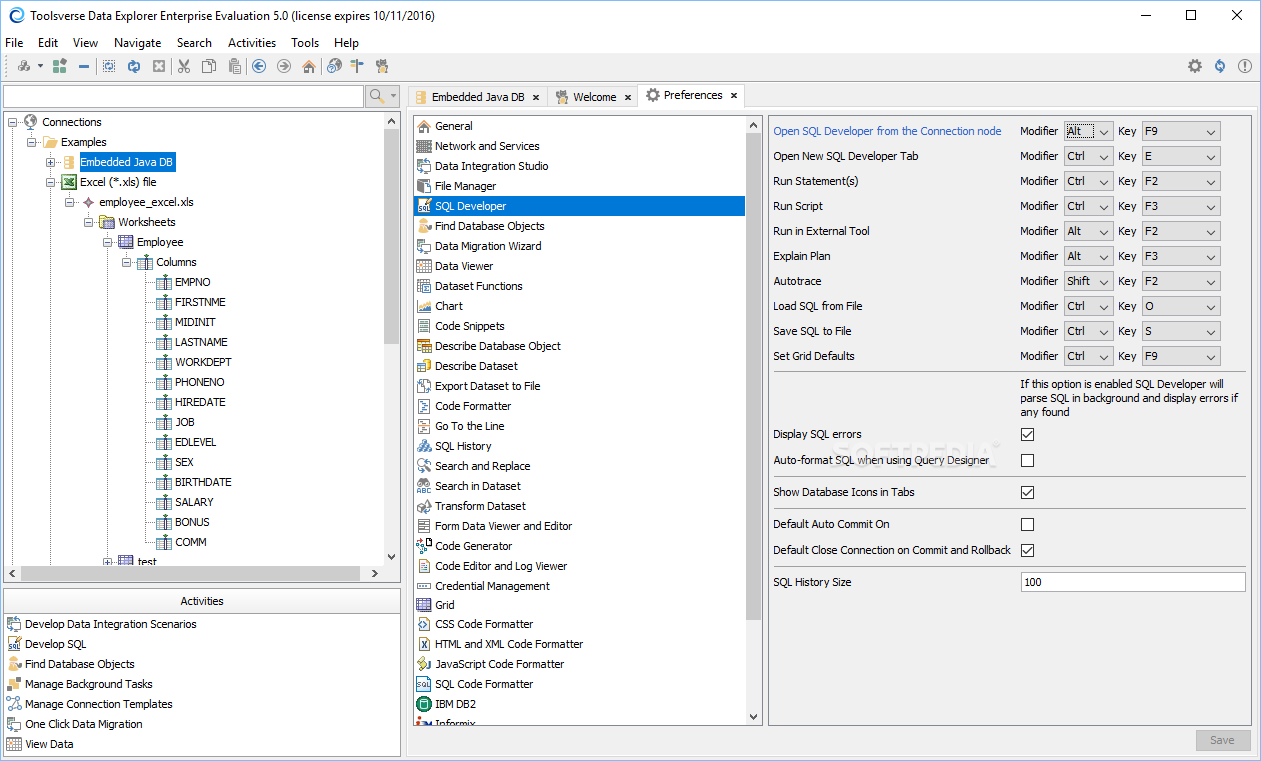Image resolution: width=1261 pixels, height=761 pixels.
Task: Expand the Embedded Java DB tree node
Action: coord(51,162)
